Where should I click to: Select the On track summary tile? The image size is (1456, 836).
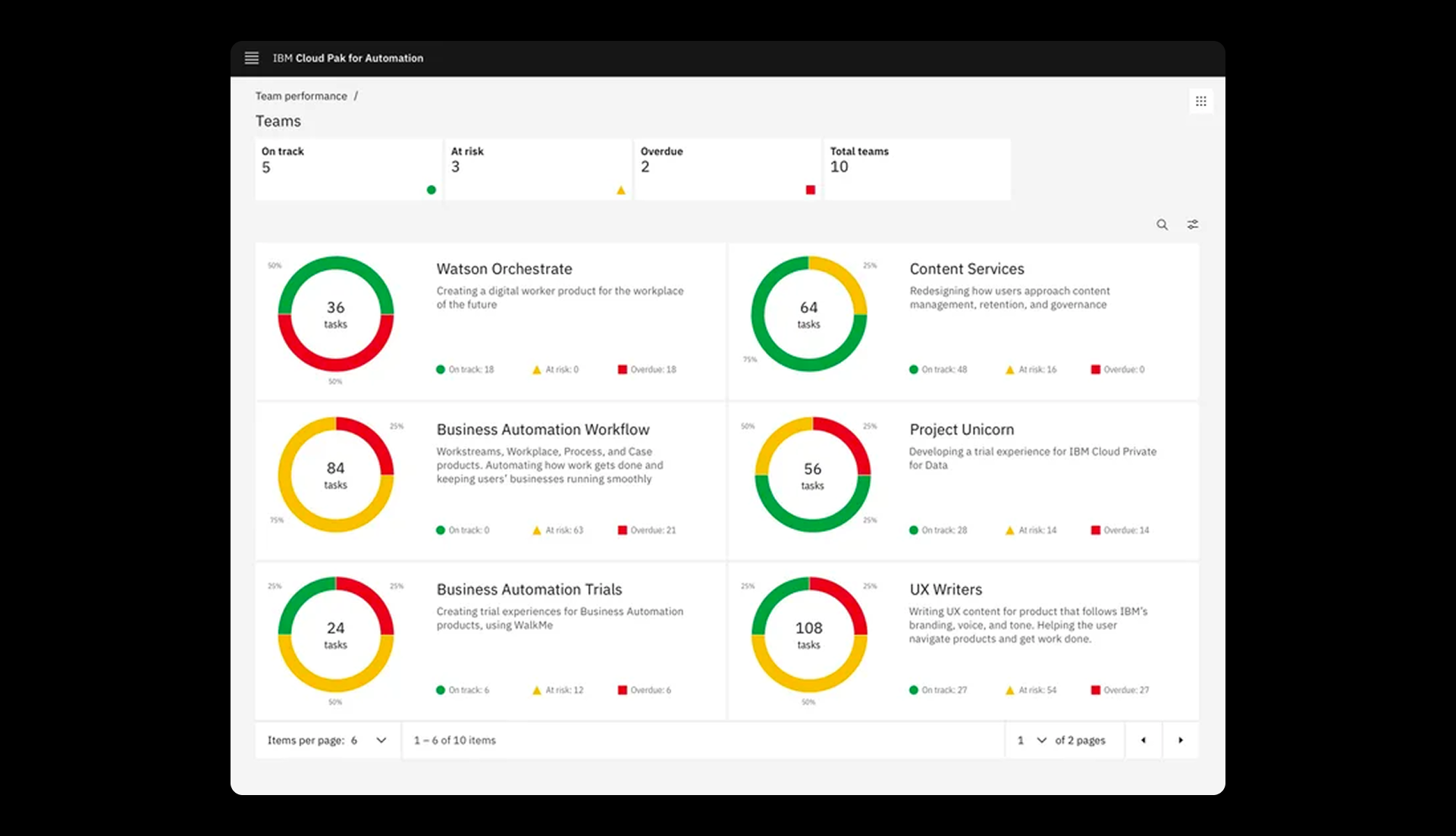pyautogui.click(x=349, y=169)
